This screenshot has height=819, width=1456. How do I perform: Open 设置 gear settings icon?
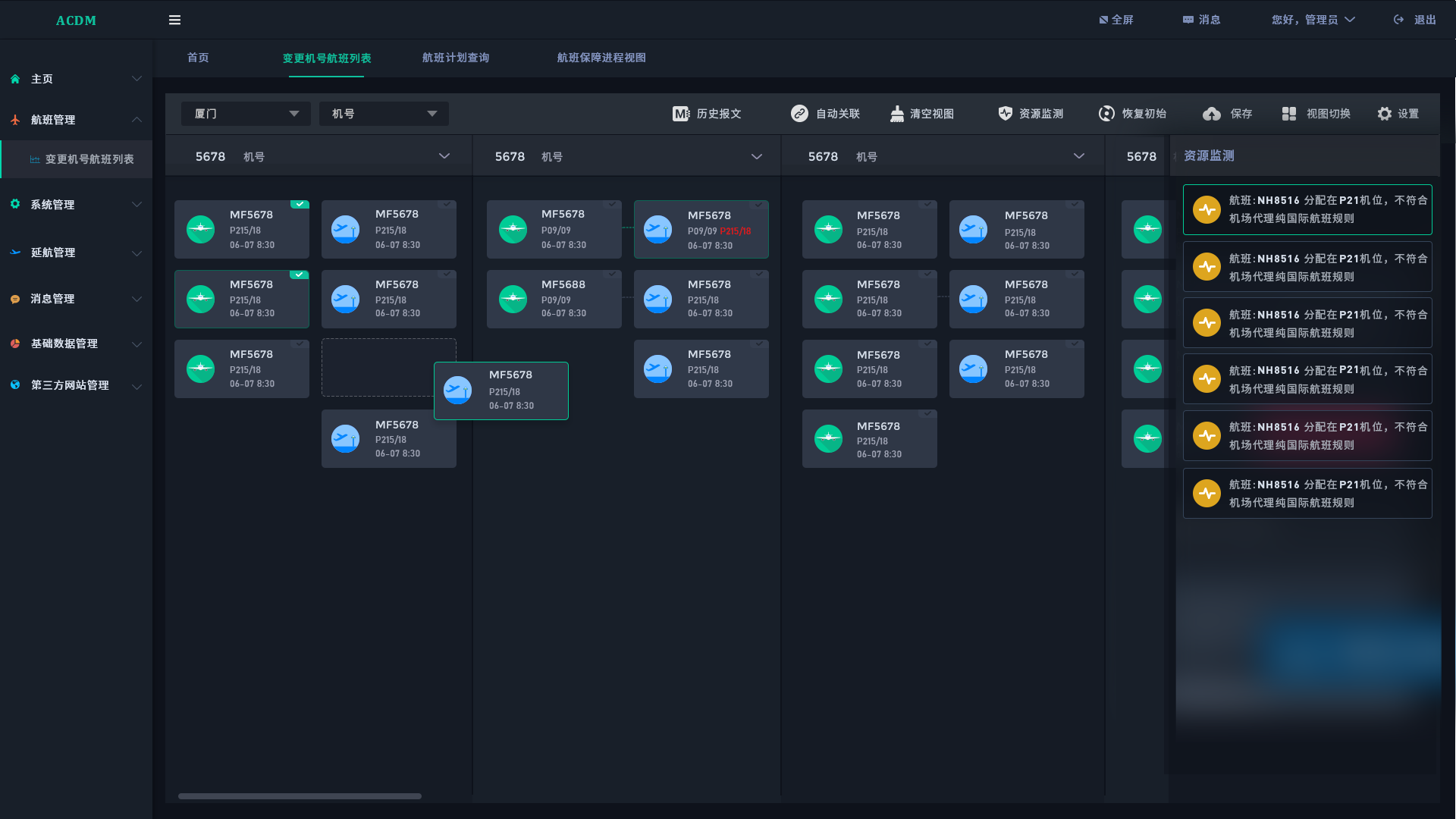click(1385, 114)
